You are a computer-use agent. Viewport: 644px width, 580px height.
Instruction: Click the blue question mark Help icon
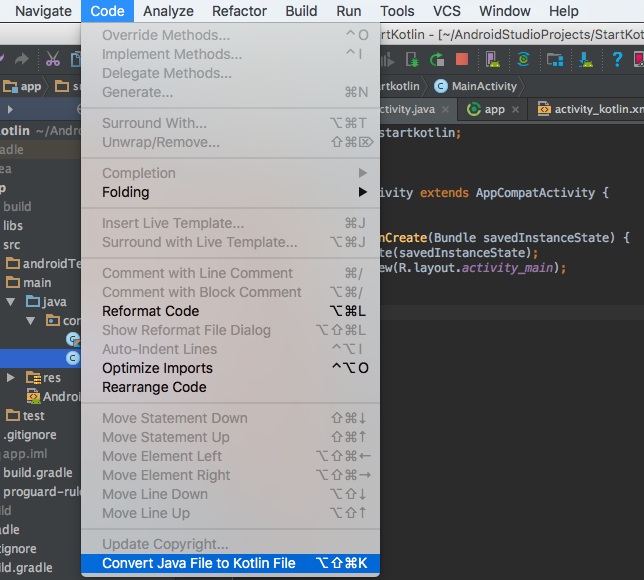pyautogui.click(x=617, y=60)
